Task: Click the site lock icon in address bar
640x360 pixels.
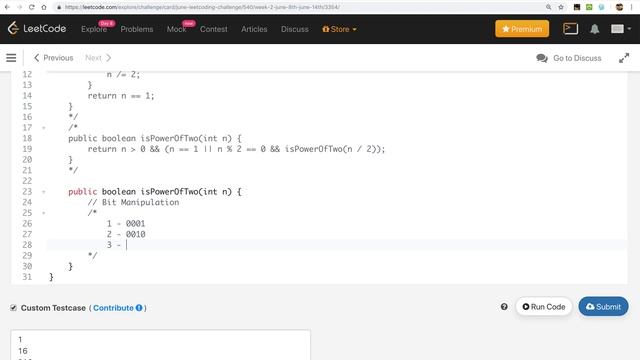Action: pyautogui.click(x=59, y=7)
